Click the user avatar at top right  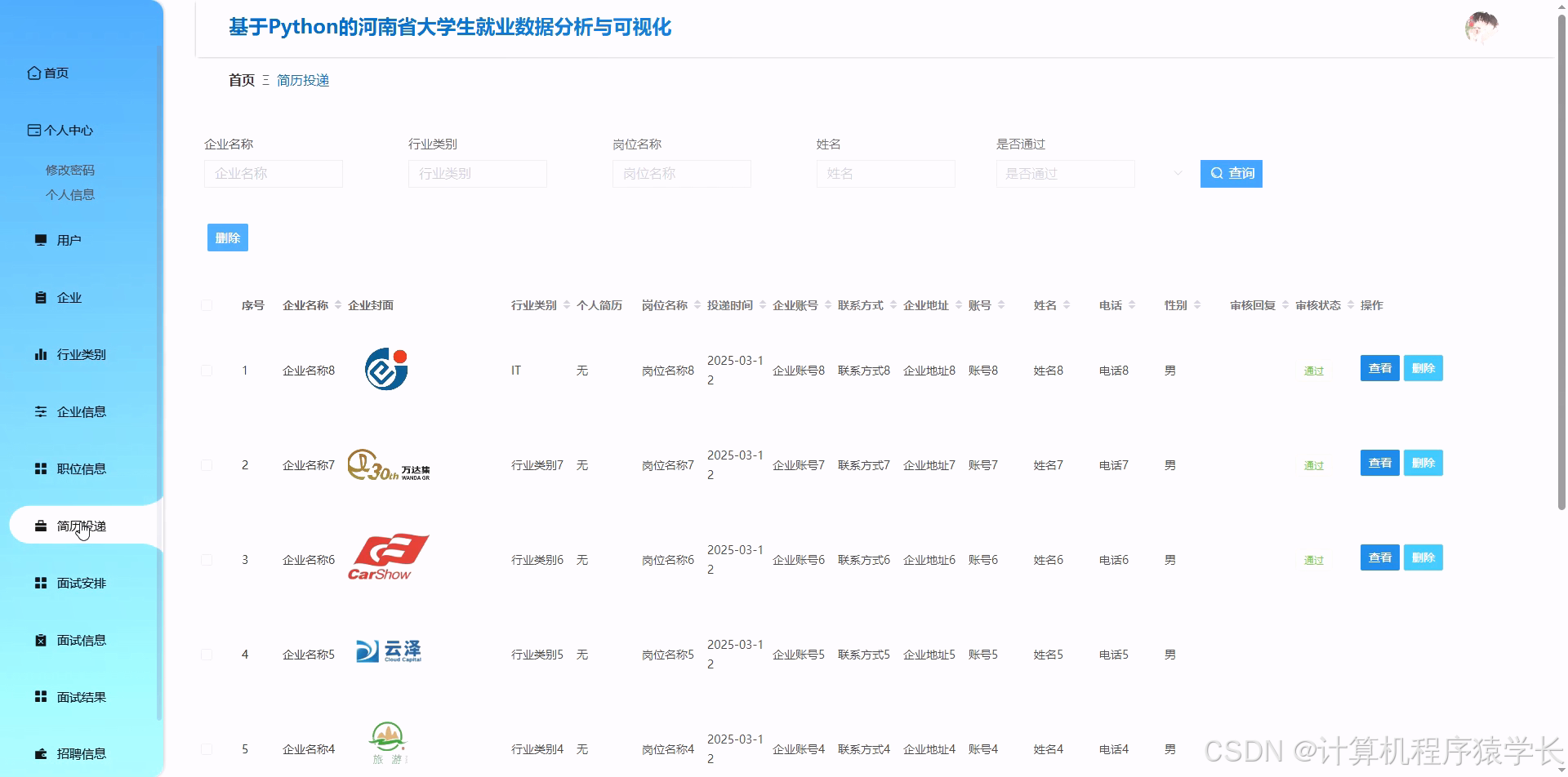point(1481,26)
